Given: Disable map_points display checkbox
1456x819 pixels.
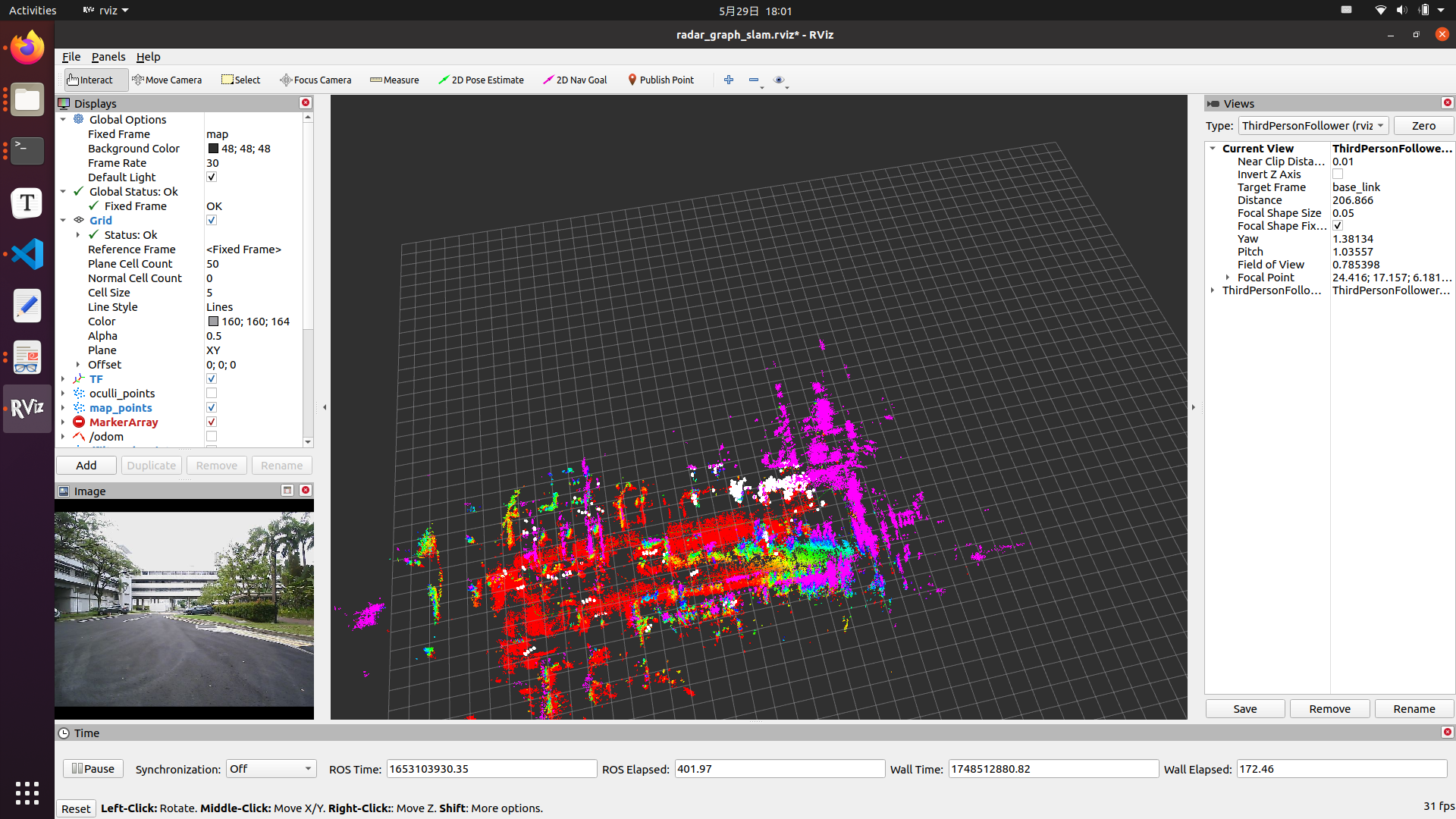Looking at the screenshot, I should click(212, 408).
